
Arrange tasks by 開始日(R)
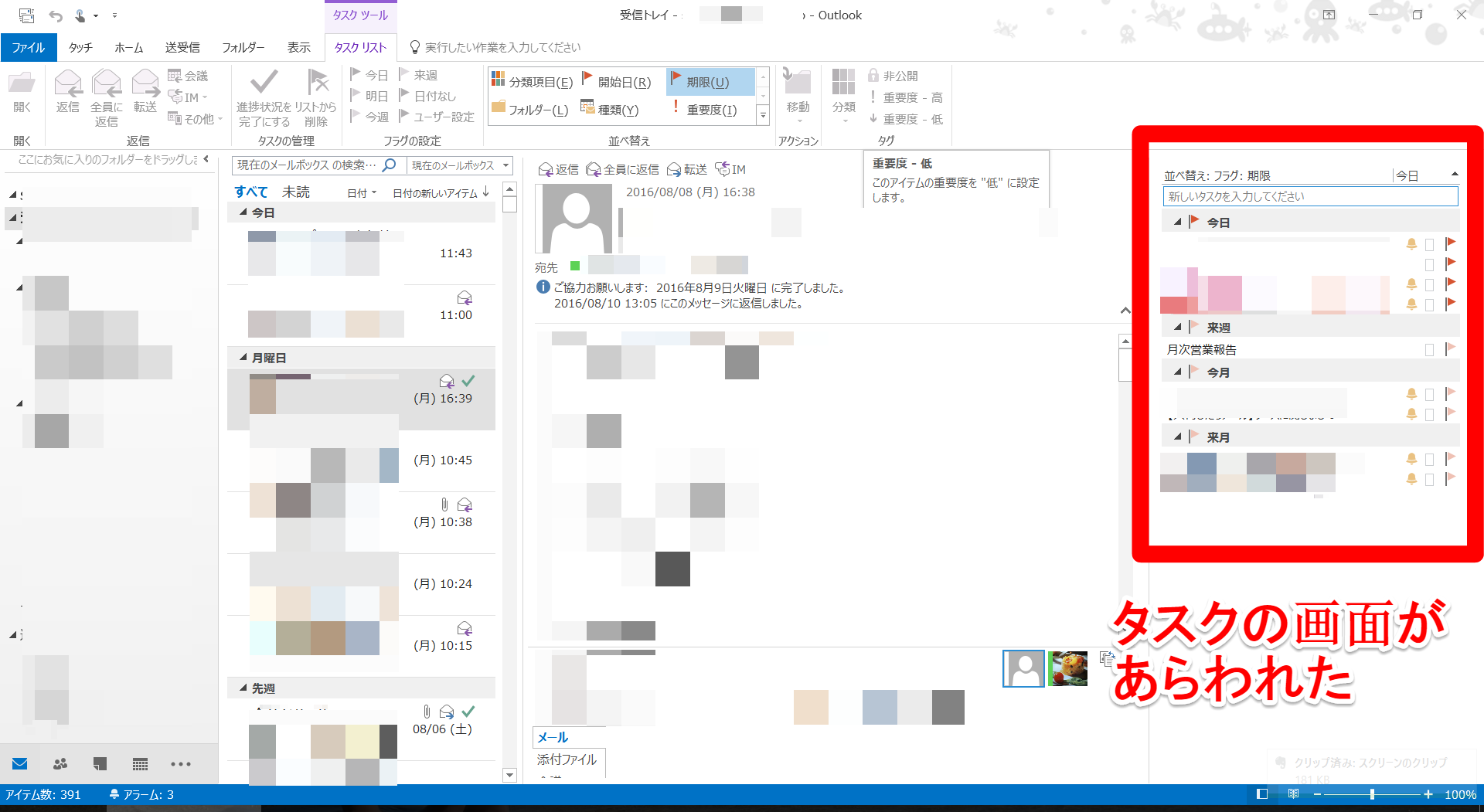[x=616, y=82]
